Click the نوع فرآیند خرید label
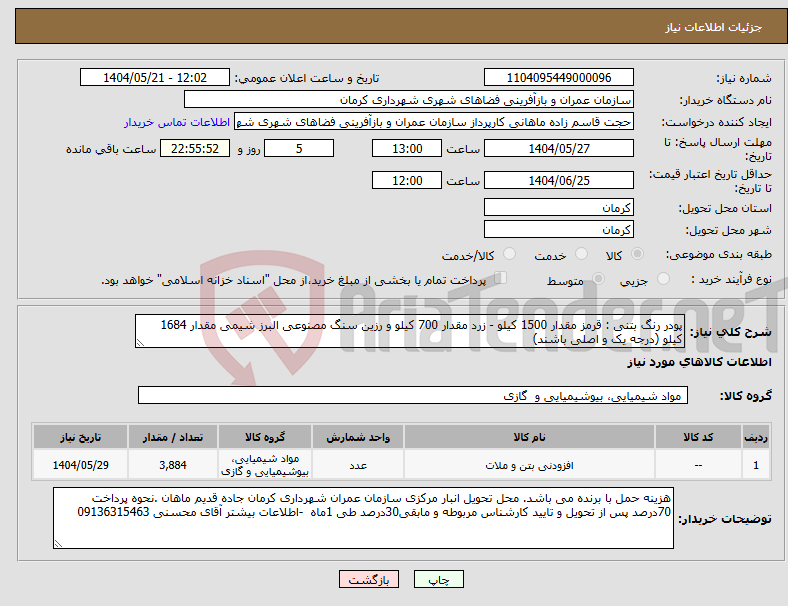Viewport: 788px width, 606px height. pos(731,279)
